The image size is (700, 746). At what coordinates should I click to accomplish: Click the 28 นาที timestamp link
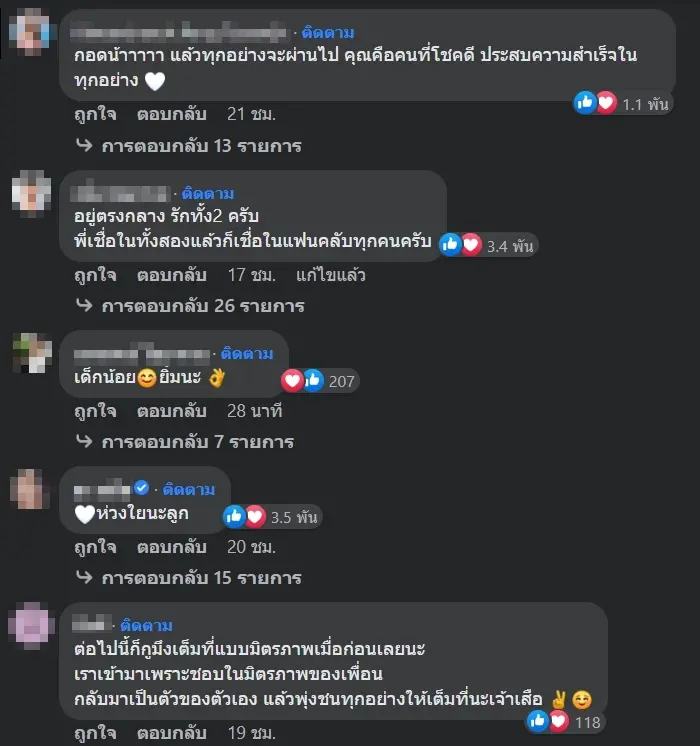[255, 411]
